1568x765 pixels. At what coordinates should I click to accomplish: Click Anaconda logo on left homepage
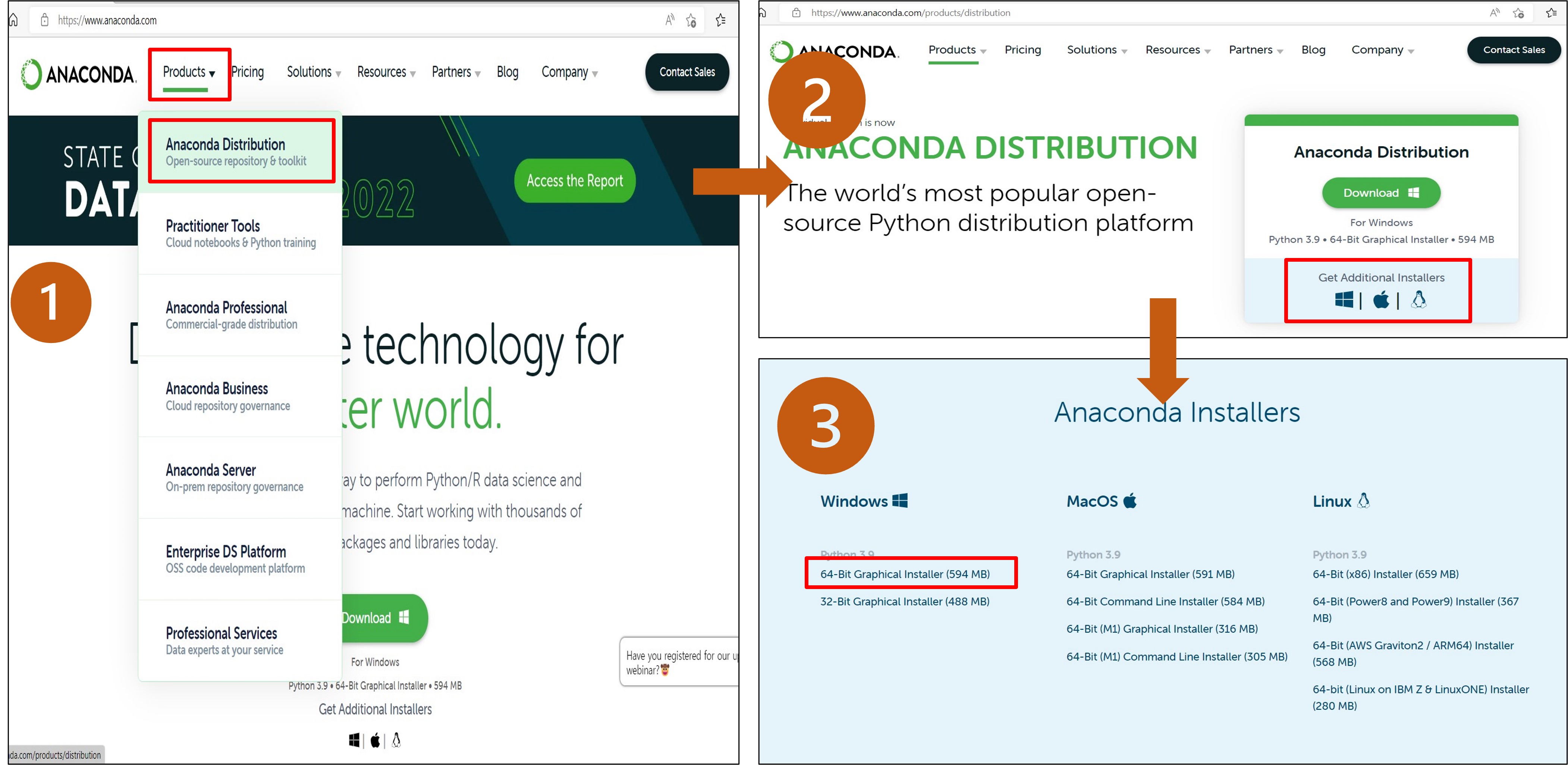pyautogui.click(x=79, y=74)
